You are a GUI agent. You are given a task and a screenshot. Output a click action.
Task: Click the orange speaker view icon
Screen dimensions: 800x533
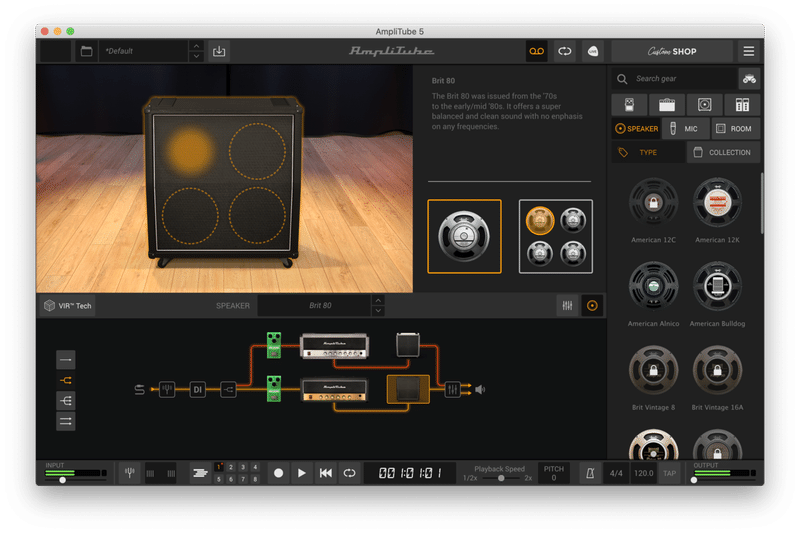[x=592, y=306]
